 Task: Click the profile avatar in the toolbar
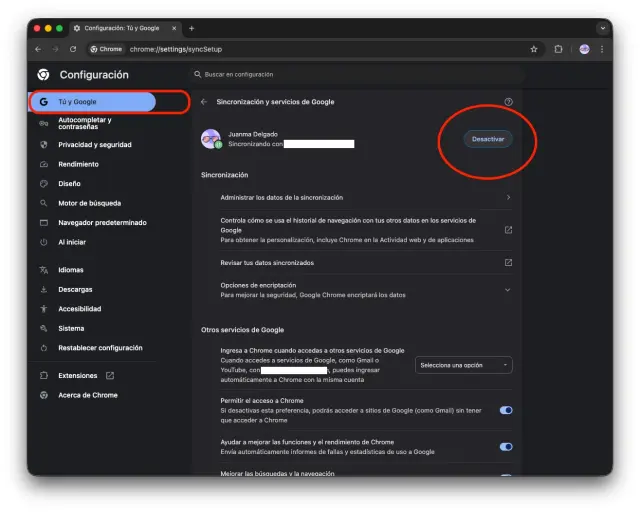coord(584,49)
